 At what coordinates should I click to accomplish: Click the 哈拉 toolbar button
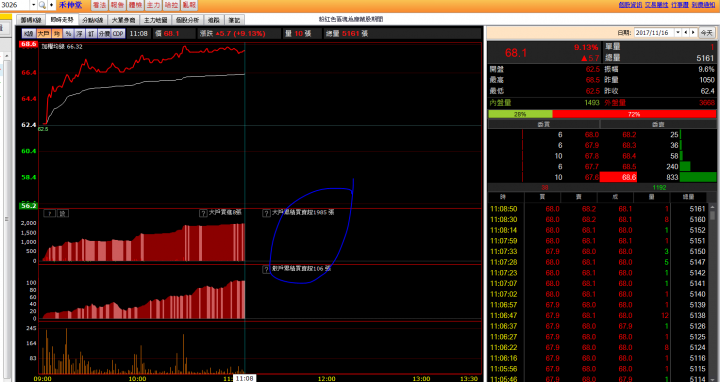pos(171,5)
